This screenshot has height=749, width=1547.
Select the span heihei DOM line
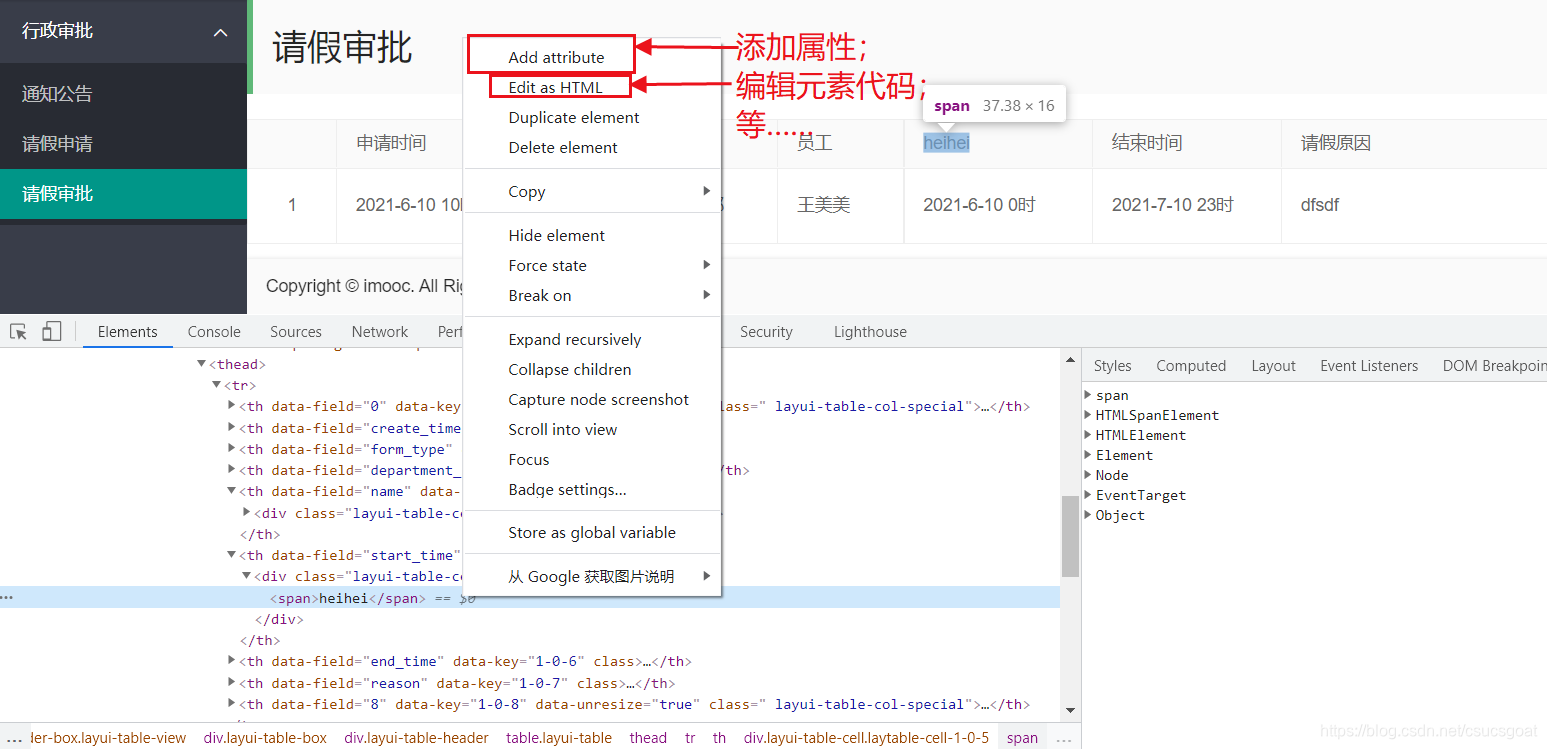click(x=530, y=598)
